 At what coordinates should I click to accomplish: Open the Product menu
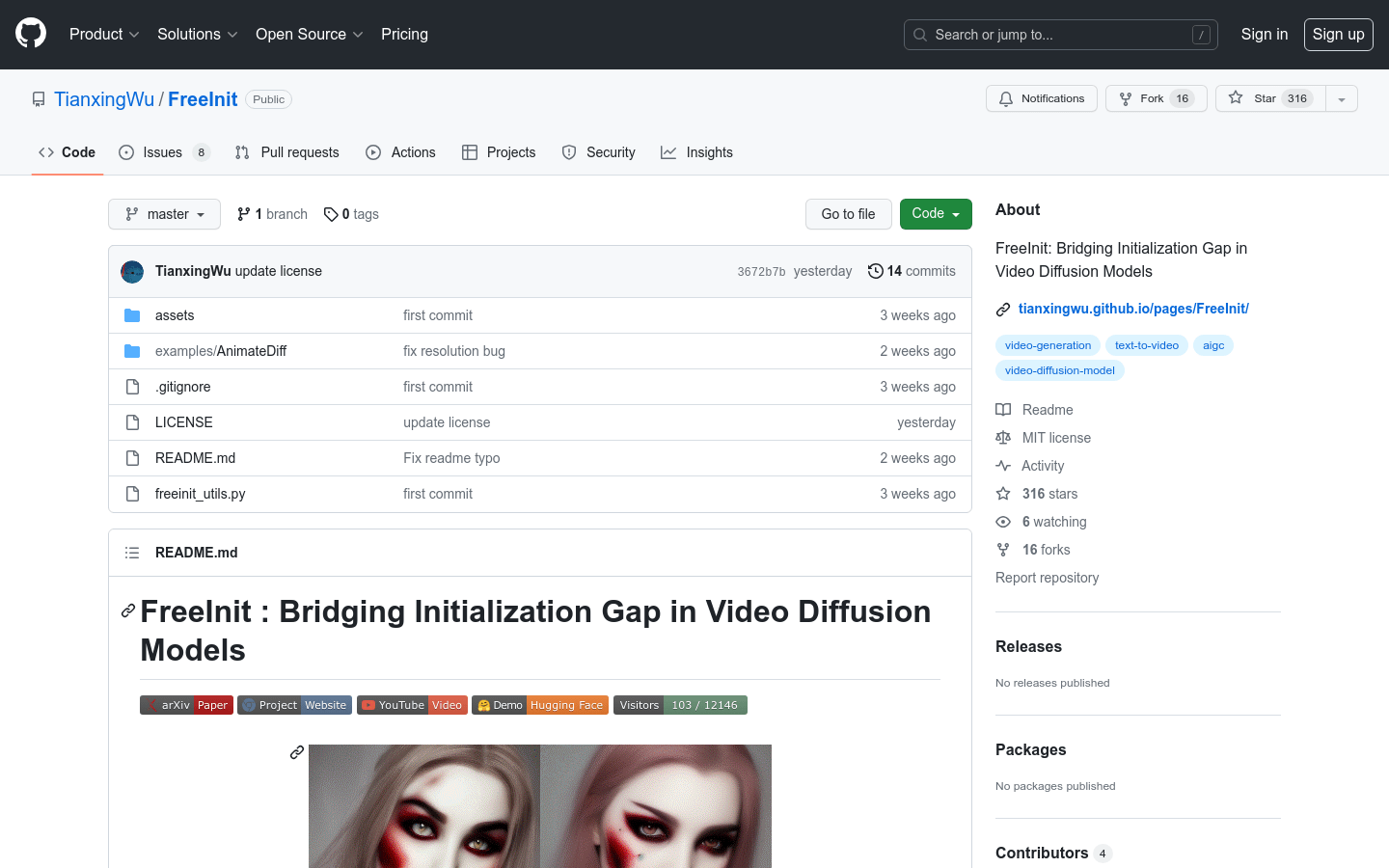104,34
